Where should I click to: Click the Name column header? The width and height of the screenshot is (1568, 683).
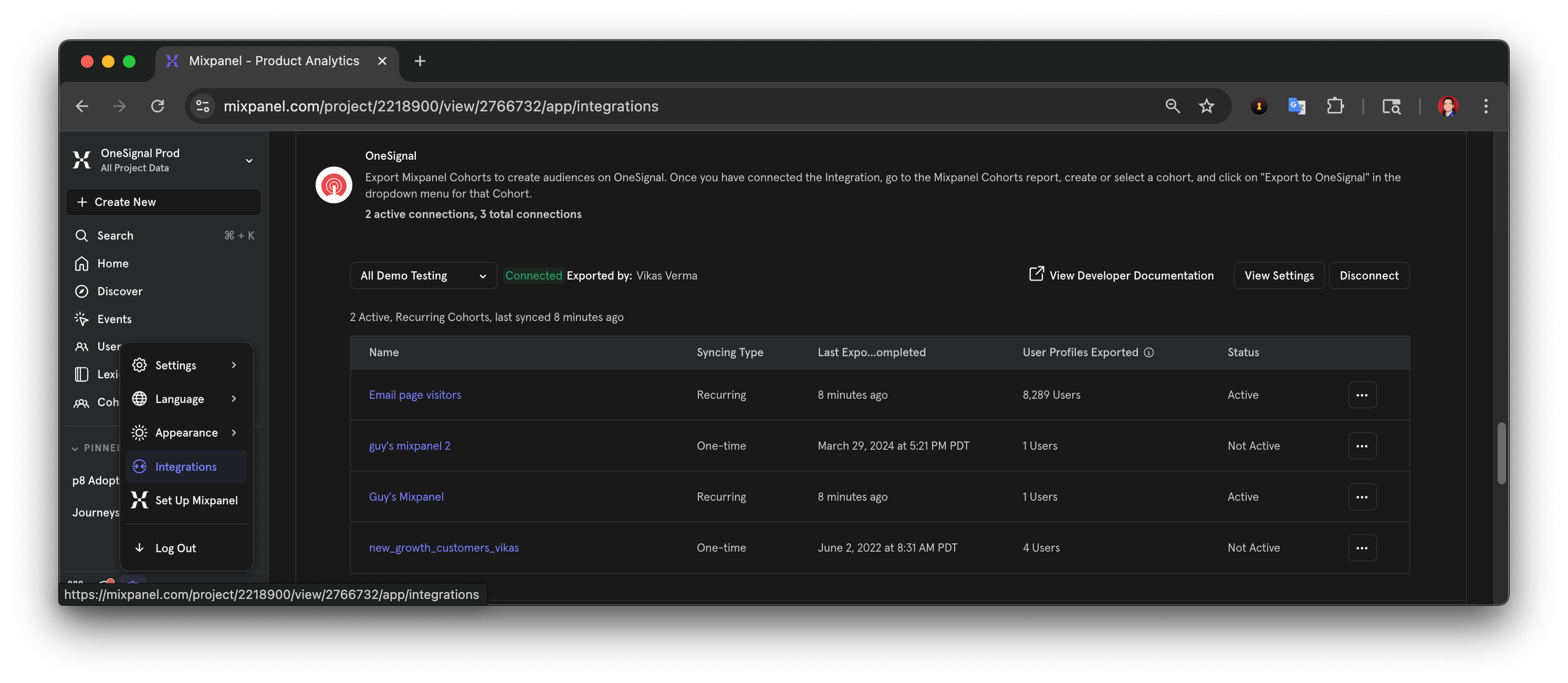(x=383, y=353)
